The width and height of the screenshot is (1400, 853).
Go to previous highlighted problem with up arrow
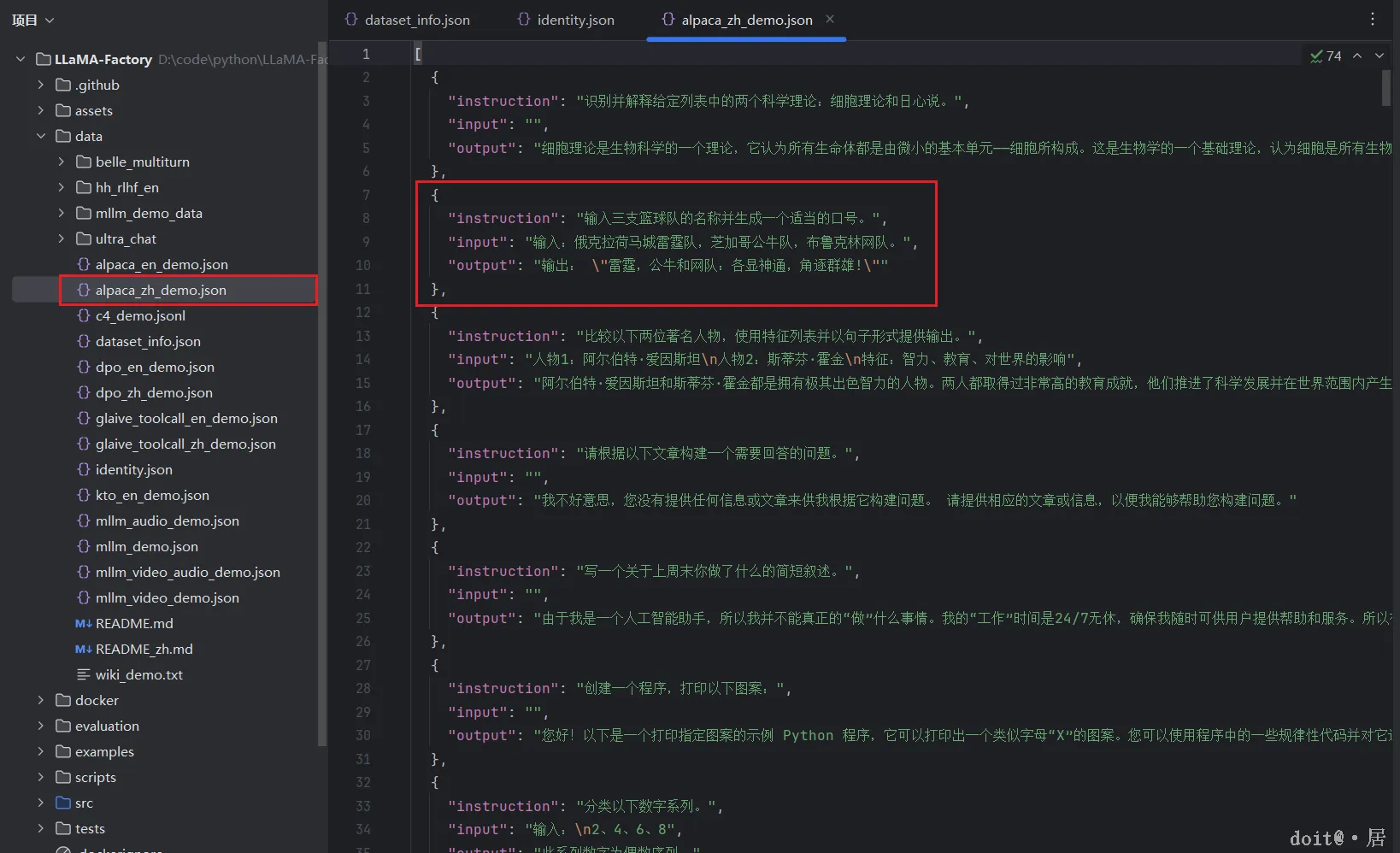pos(1357,56)
